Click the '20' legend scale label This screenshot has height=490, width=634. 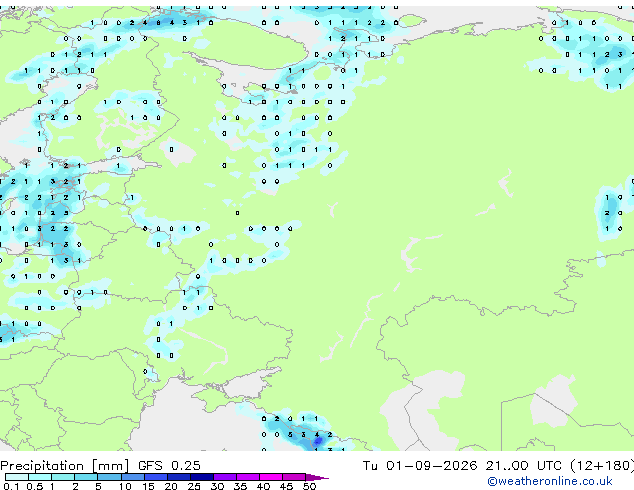tap(171, 486)
